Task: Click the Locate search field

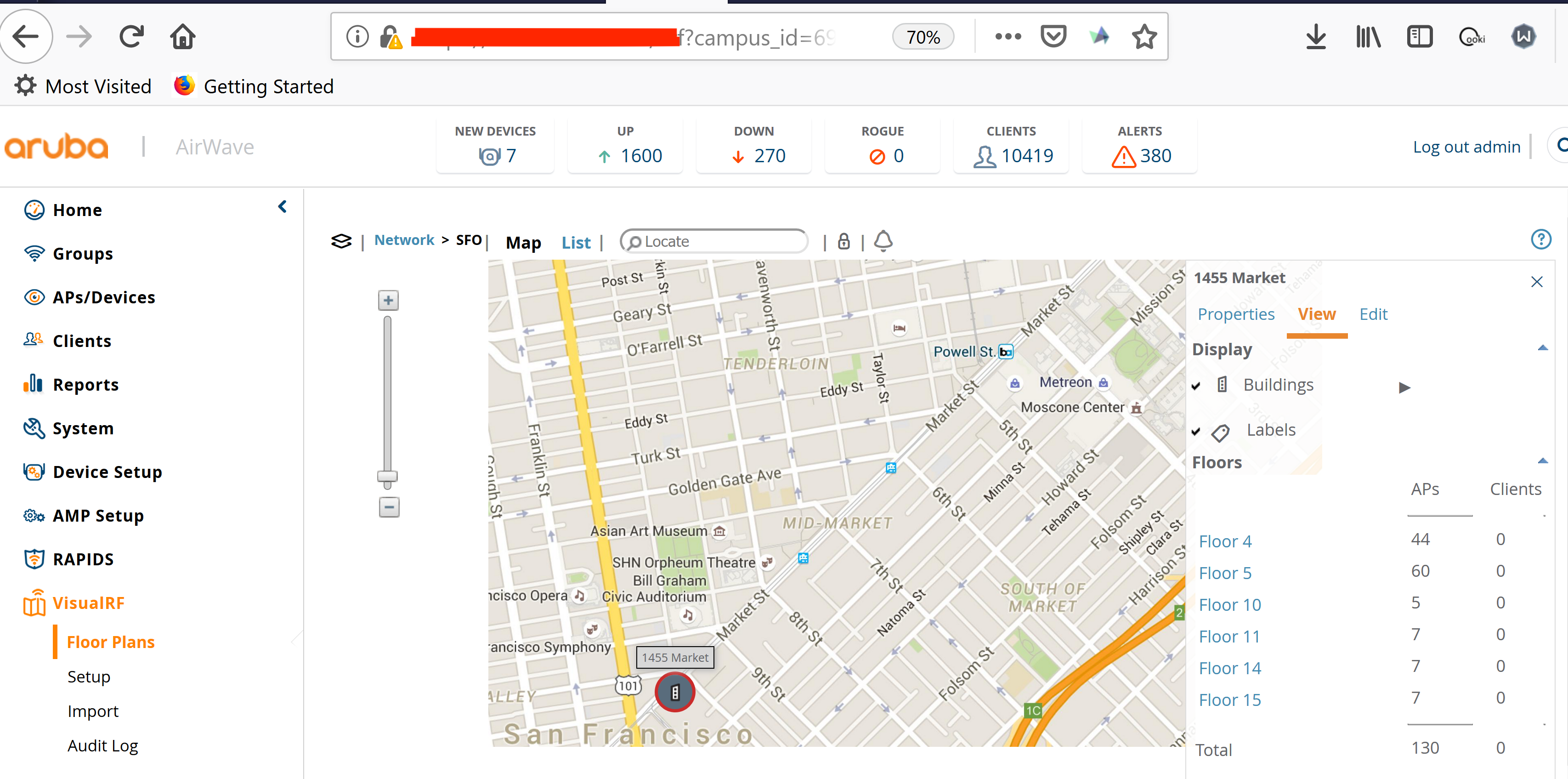Action: click(x=714, y=241)
